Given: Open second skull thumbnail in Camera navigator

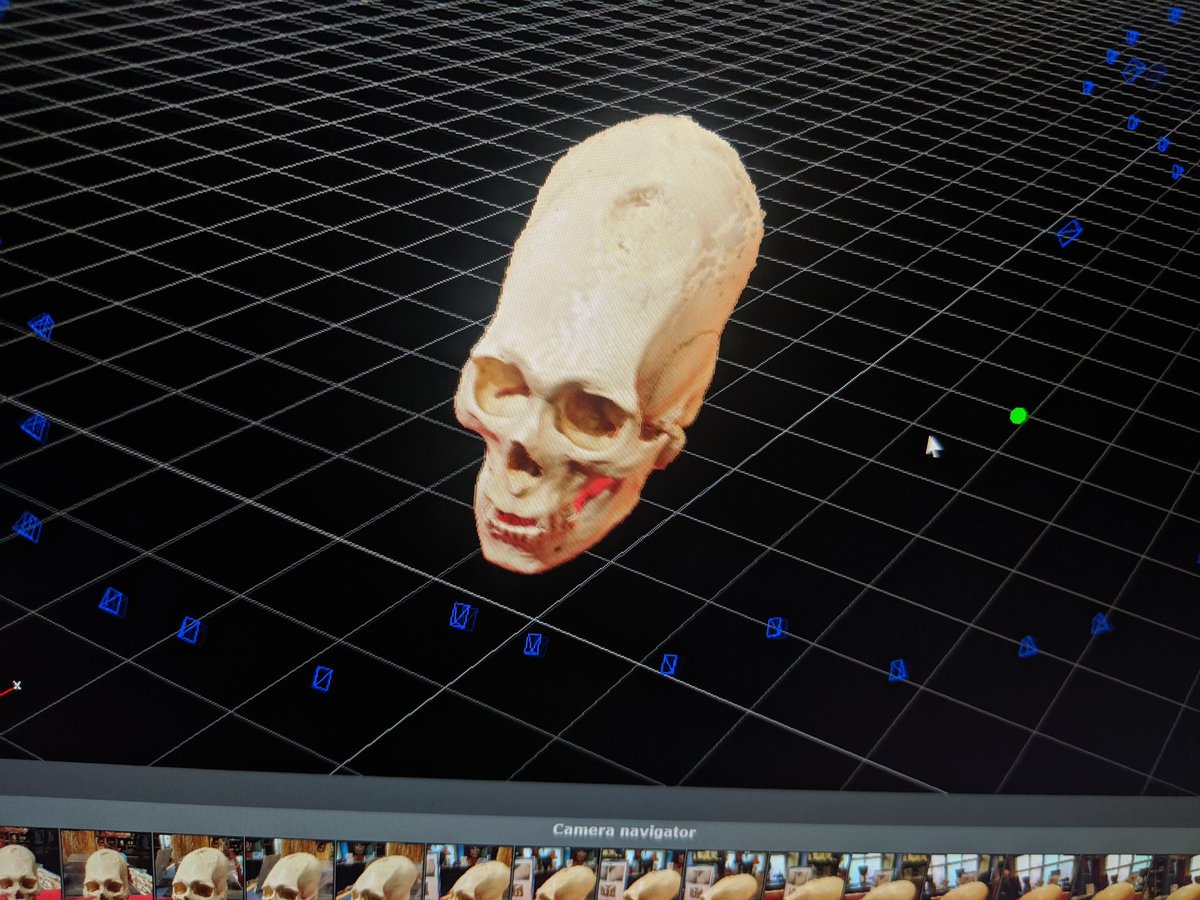Looking at the screenshot, I should pyautogui.click(x=107, y=866).
